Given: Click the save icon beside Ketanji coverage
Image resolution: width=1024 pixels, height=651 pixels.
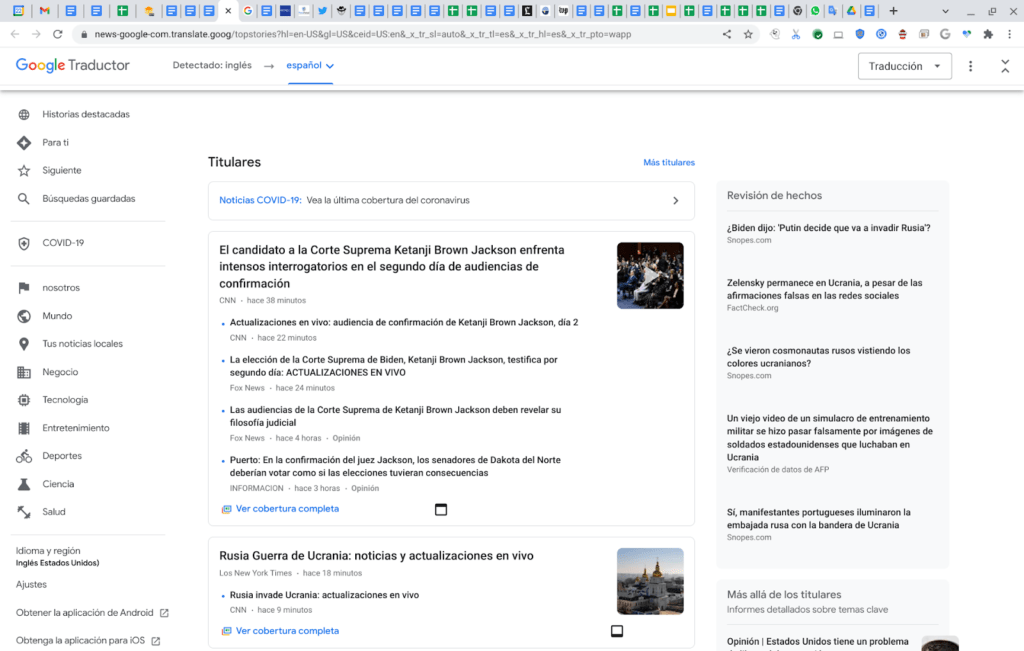Looking at the screenshot, I should point(441,509).
